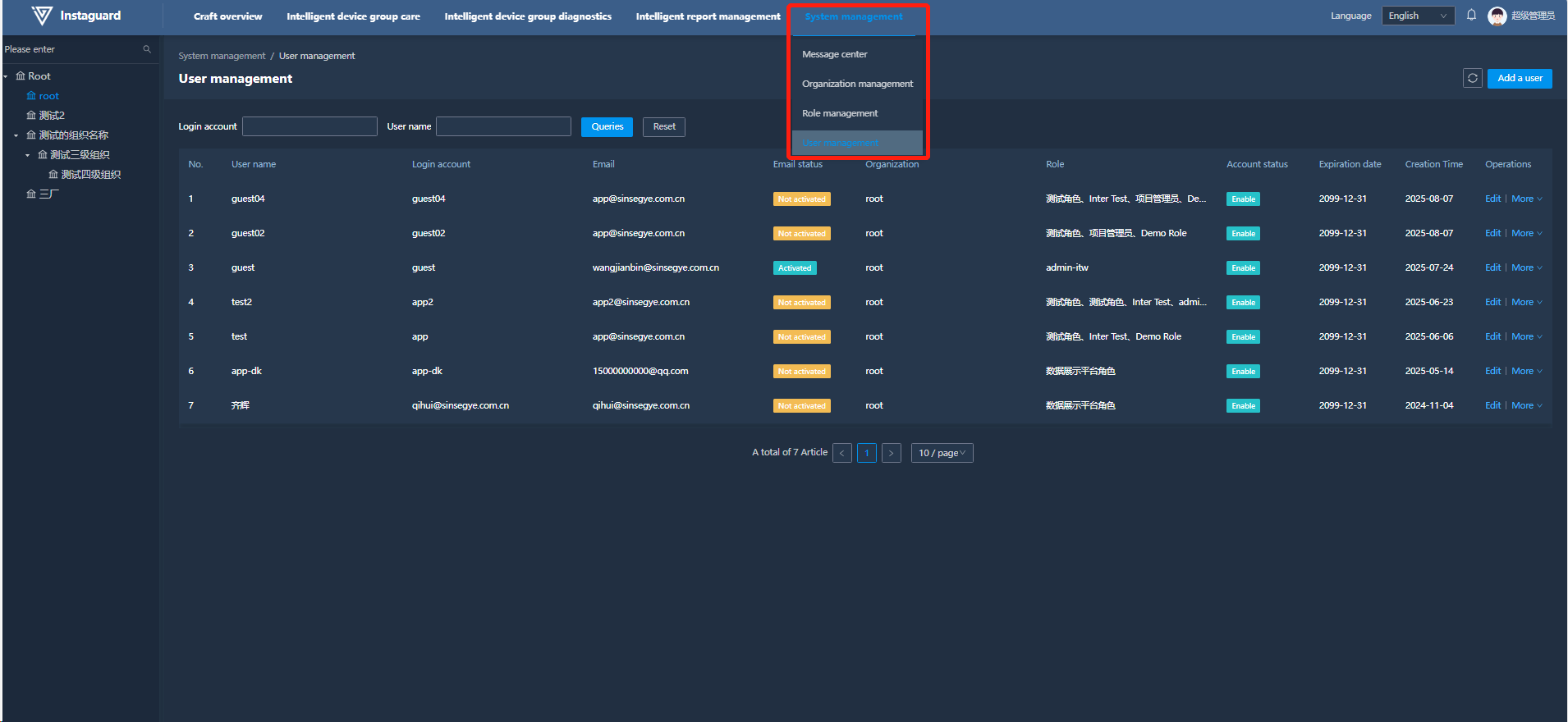Open the Language dropdown showing English
The image size is (1568, 722).
click(1418, 16)
